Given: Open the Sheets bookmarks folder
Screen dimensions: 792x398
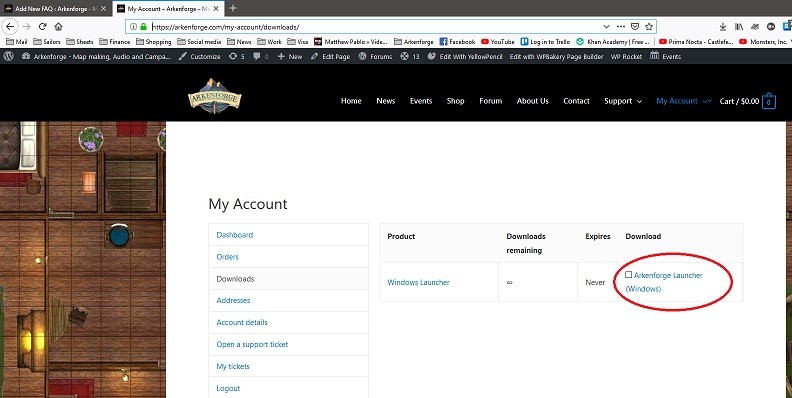Looking at the screenshot, I should 80,42.
